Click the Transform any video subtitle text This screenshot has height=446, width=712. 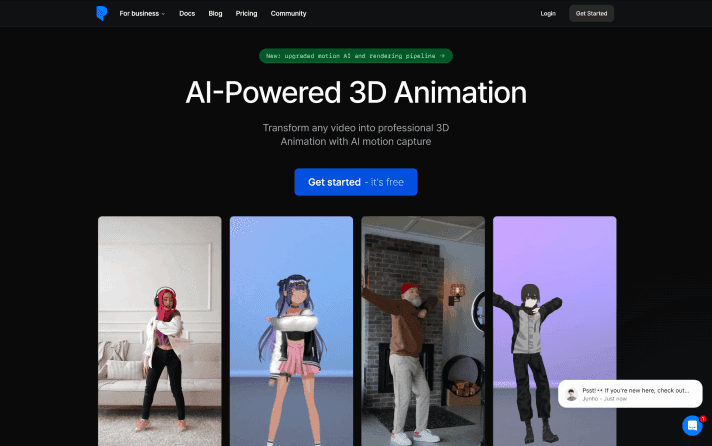pos(356,134)
